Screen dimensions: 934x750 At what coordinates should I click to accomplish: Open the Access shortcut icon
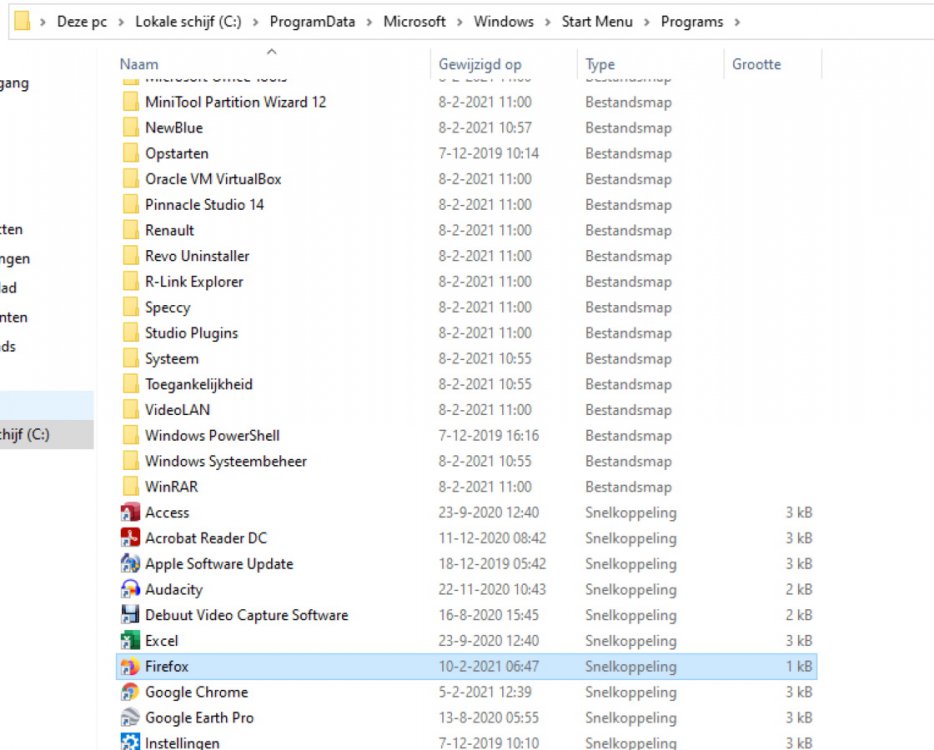130,512
